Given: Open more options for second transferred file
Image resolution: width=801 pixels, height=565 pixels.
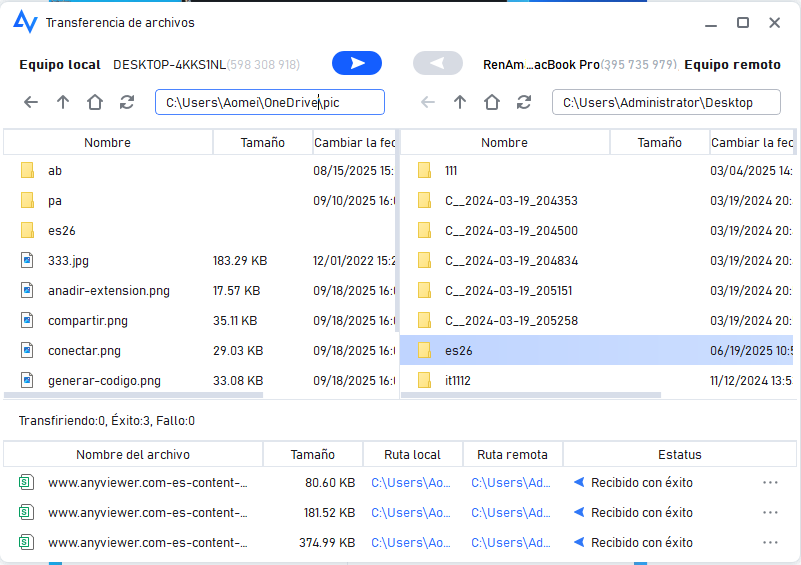Looking at the screenshot, I should click(x=770, y=513).
